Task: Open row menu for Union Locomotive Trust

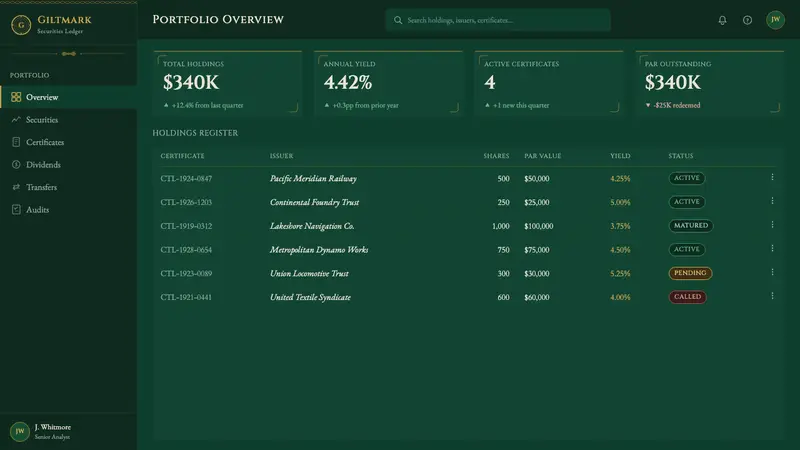Action: (x=772, y=272)
